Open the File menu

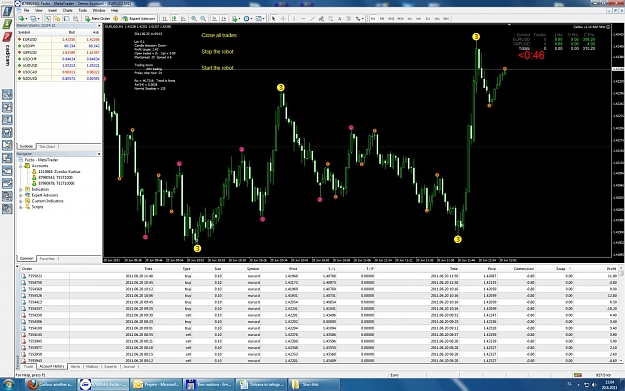point(26,10)
